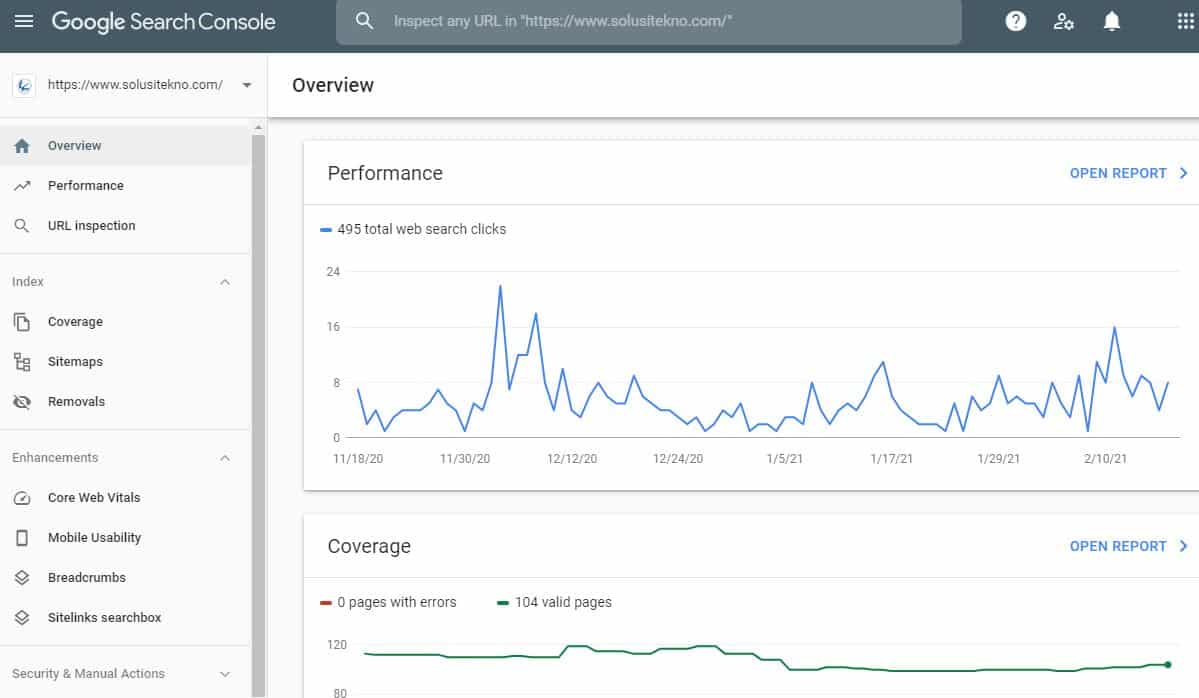This screenshot has height=698, width=1199.
Task: Click the 1/5/21 date axis label
Action: [x=785, y=459]
